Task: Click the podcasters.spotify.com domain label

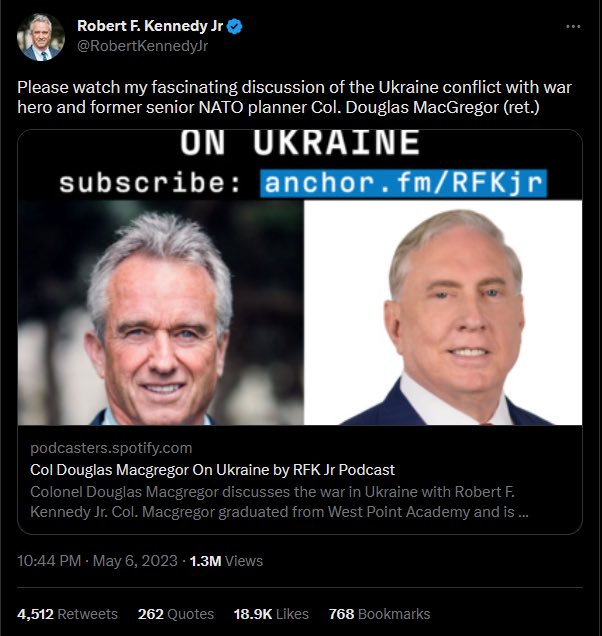Action: click(110, 448)
